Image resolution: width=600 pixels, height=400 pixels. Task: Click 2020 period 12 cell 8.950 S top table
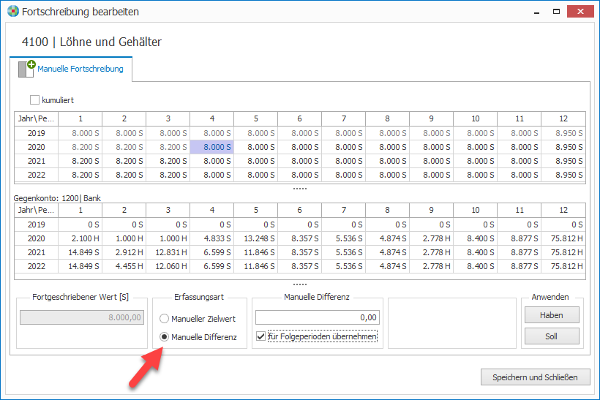(x=563, y=147)
